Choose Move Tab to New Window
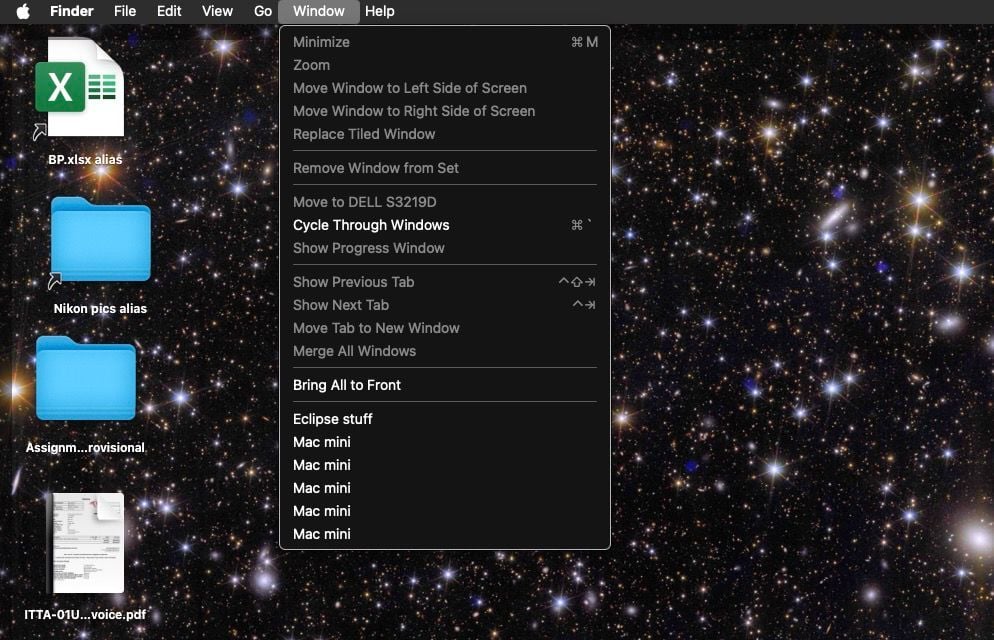 coord(376,328)
